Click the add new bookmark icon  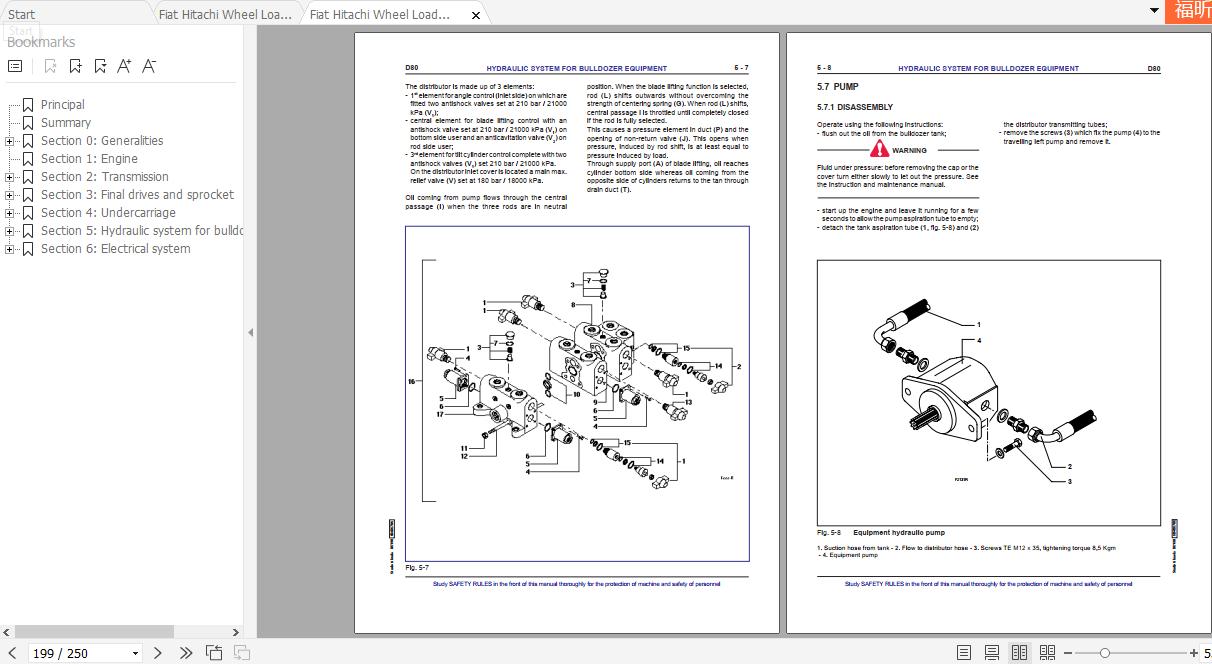[x=75, y=66]
